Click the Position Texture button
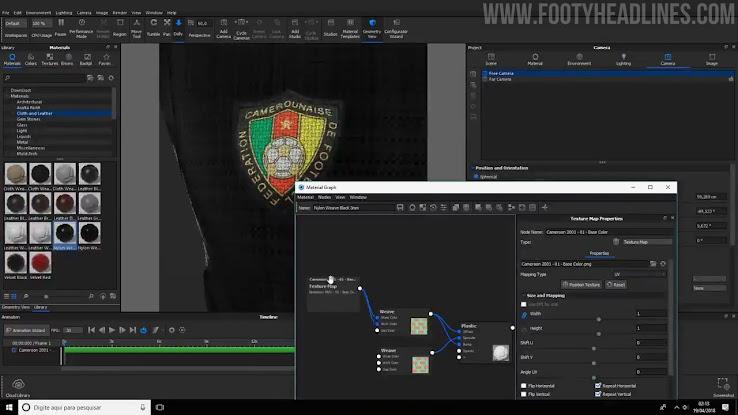Viewport: 738px width, 415px height. [x=581, y=285]
